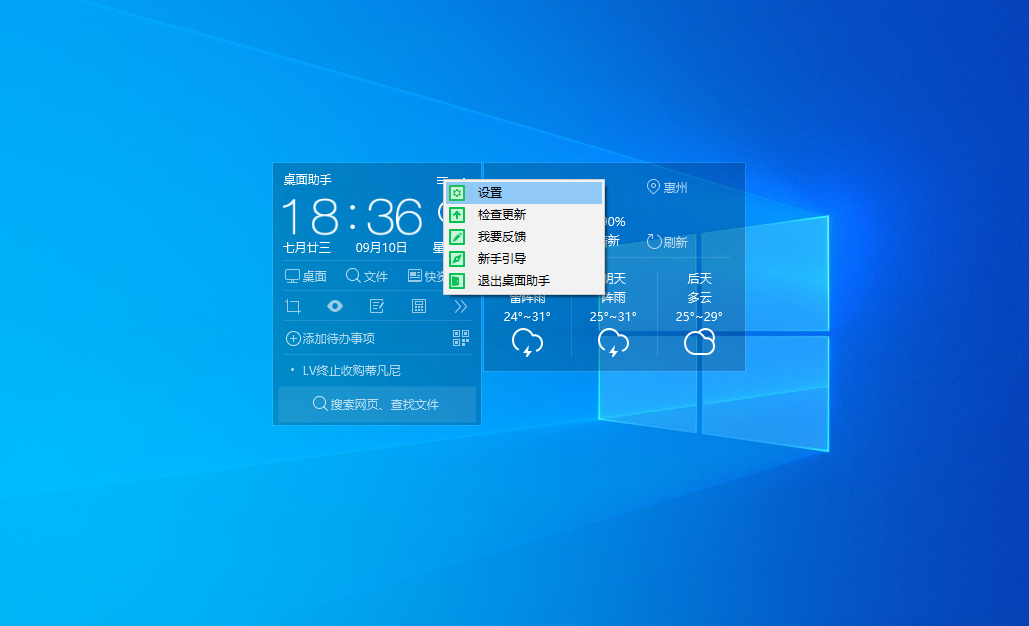The width and height of the screenshot is (1029, 626).
Task: Open the hamburger menu at widget top
Action: coord(440,178)
